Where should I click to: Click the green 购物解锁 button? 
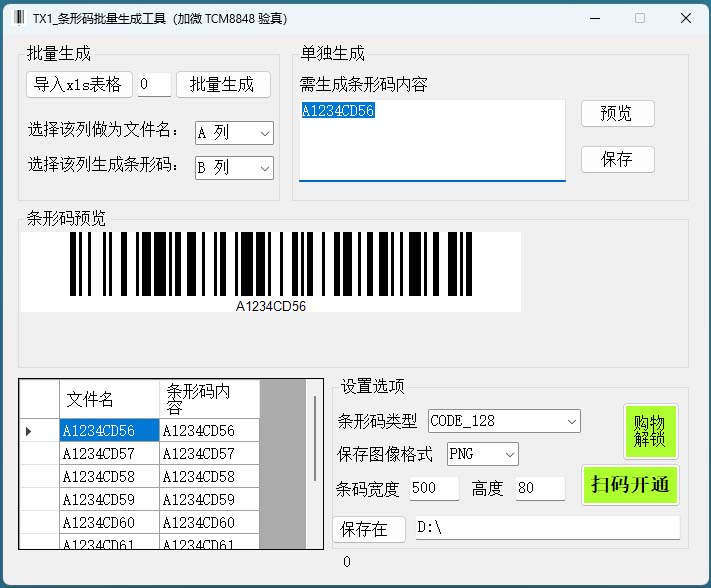click(650, 431)
